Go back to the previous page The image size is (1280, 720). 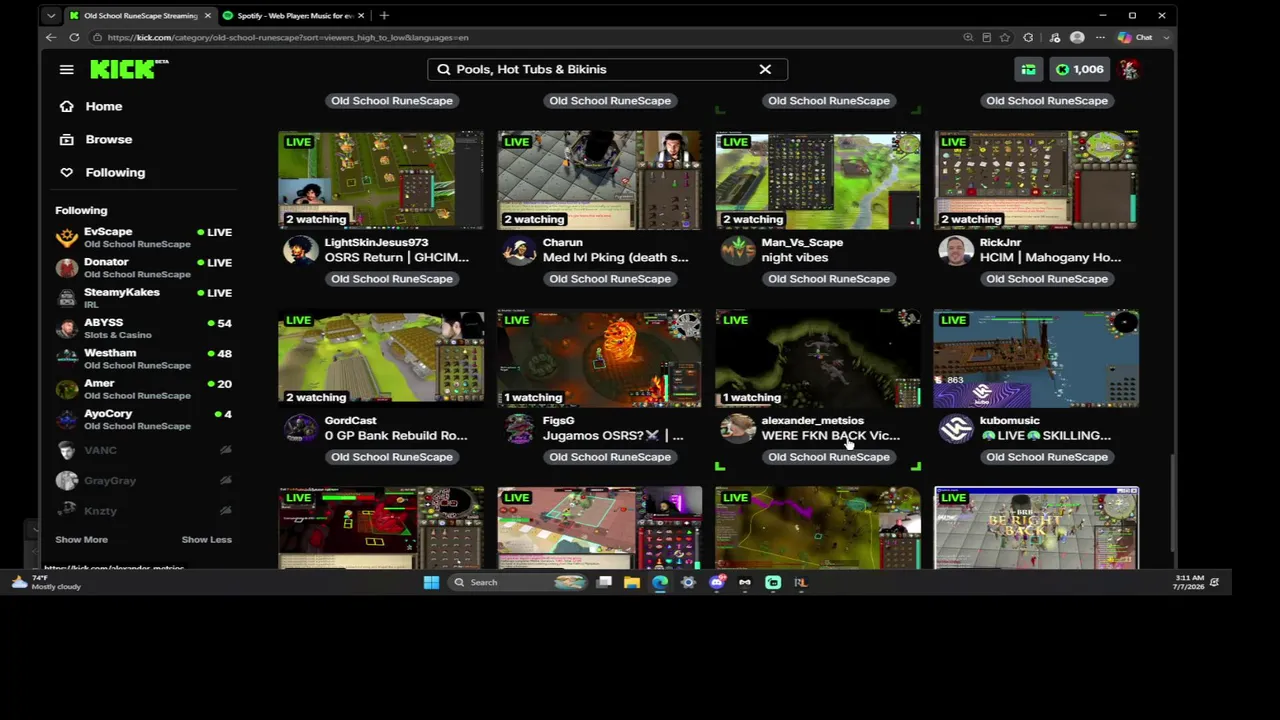click(x=51, y=37)
